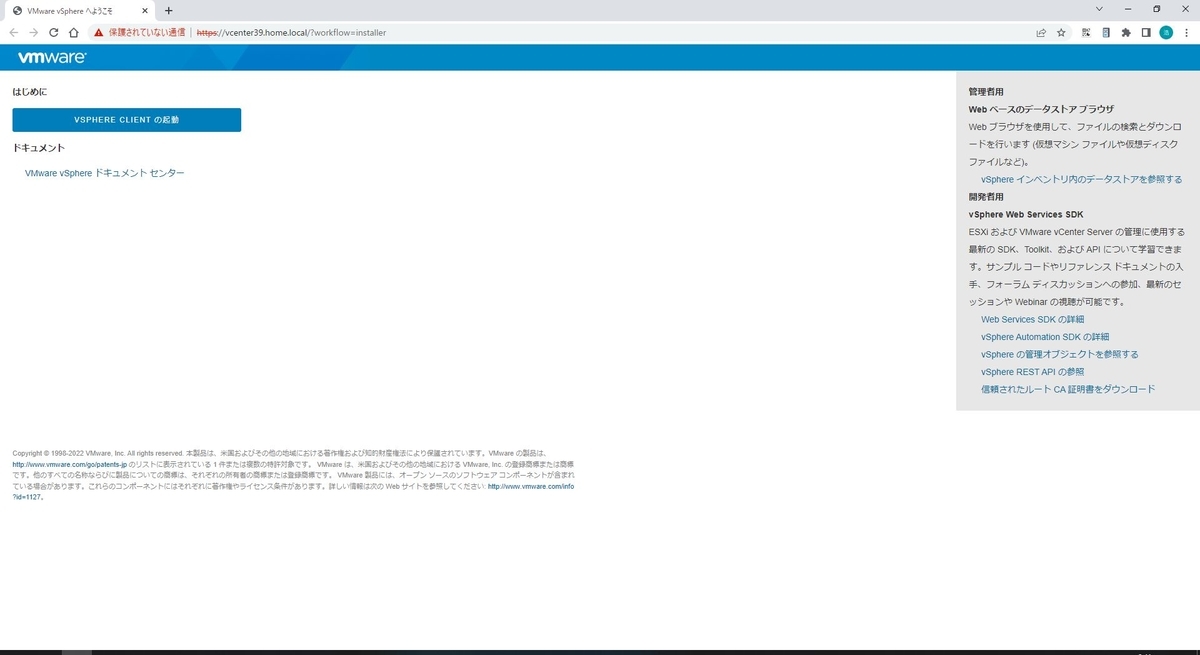Reload the vCenter page
Image resolution: width=1200 pixels, height=655 pixels.
54,32
